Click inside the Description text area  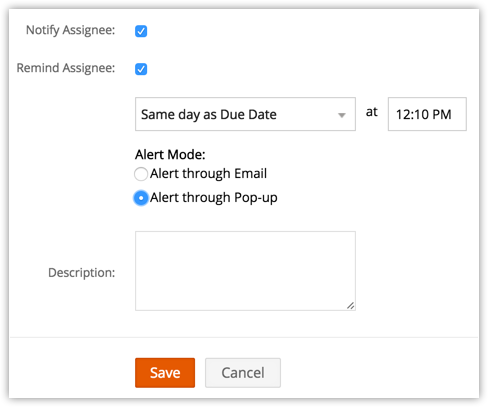245,271
